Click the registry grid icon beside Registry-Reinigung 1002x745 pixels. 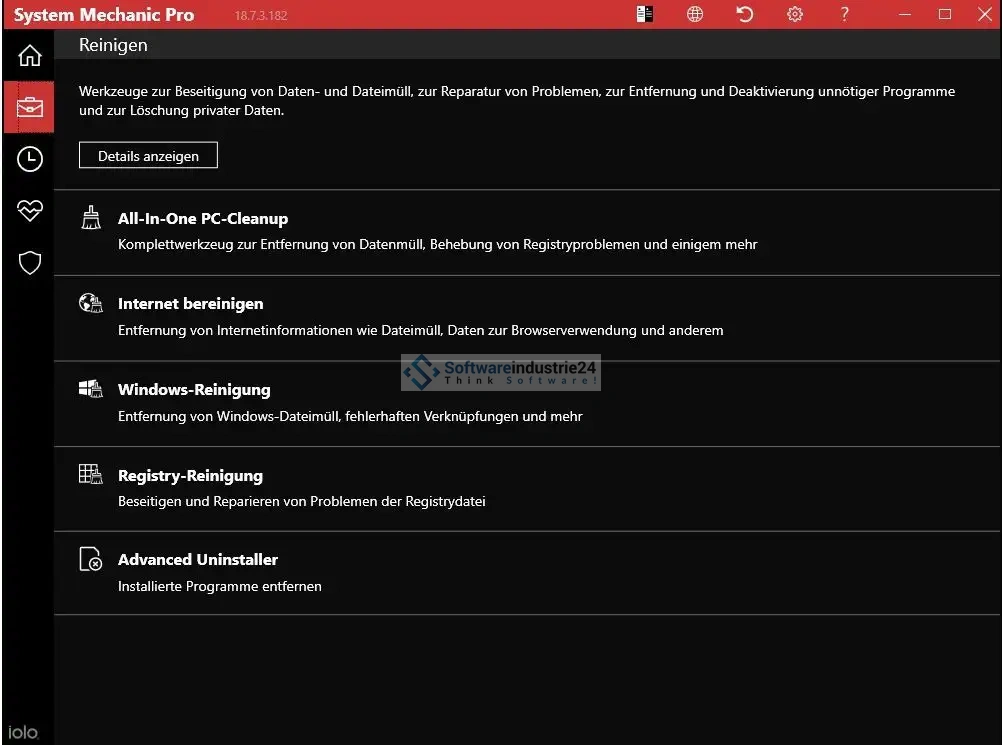(x=91, y=474)
